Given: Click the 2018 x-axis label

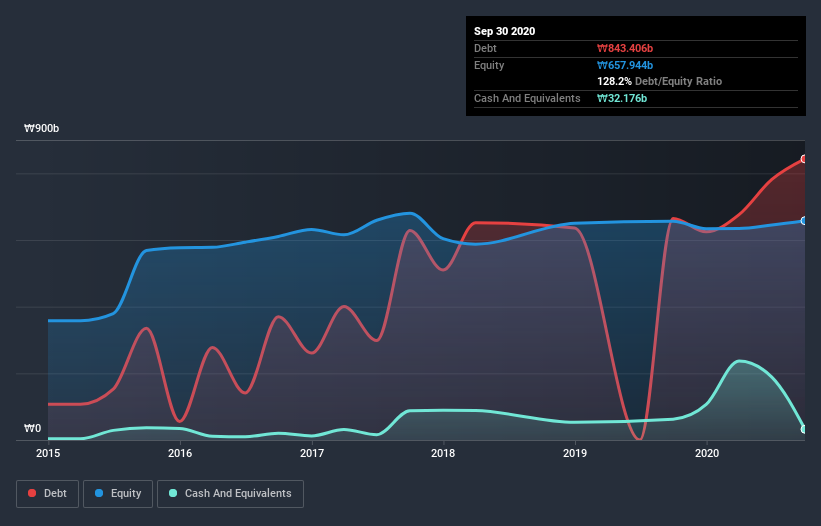Looking at the screenshot, I should point(443,453).
